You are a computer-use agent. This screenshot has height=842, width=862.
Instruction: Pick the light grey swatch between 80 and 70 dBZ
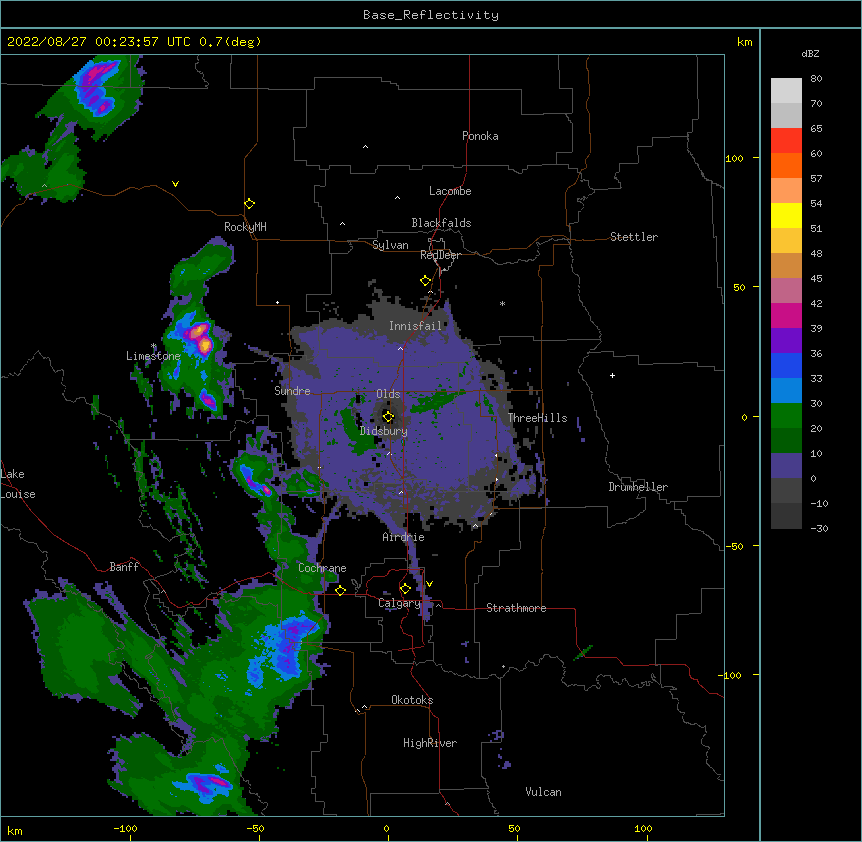[786, 91]
